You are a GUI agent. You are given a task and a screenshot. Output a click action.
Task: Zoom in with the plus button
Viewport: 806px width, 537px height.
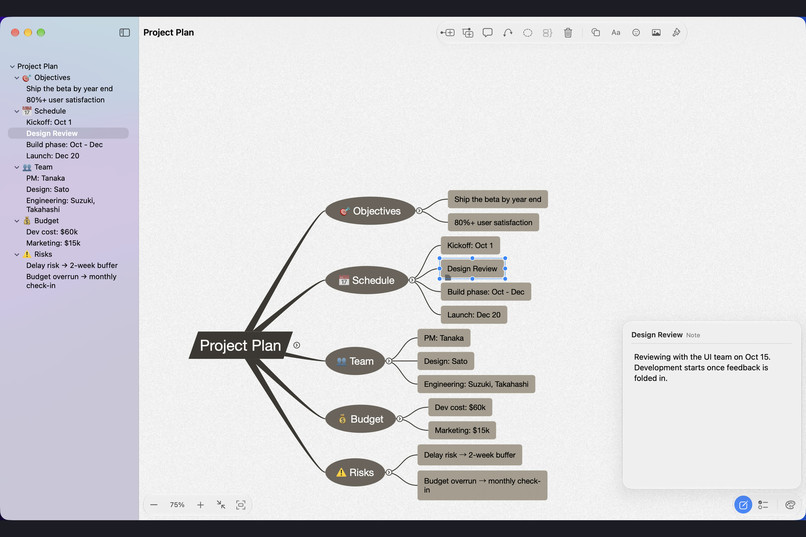[200, 505]
